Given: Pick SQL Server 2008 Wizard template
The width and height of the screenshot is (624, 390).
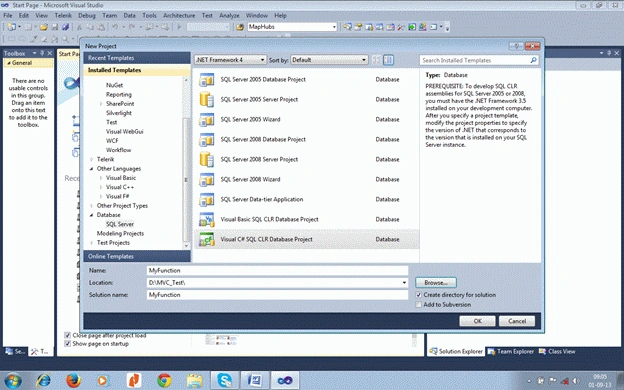Looking at the screenshot, I should pyautogui.click(x=306, y=179).
